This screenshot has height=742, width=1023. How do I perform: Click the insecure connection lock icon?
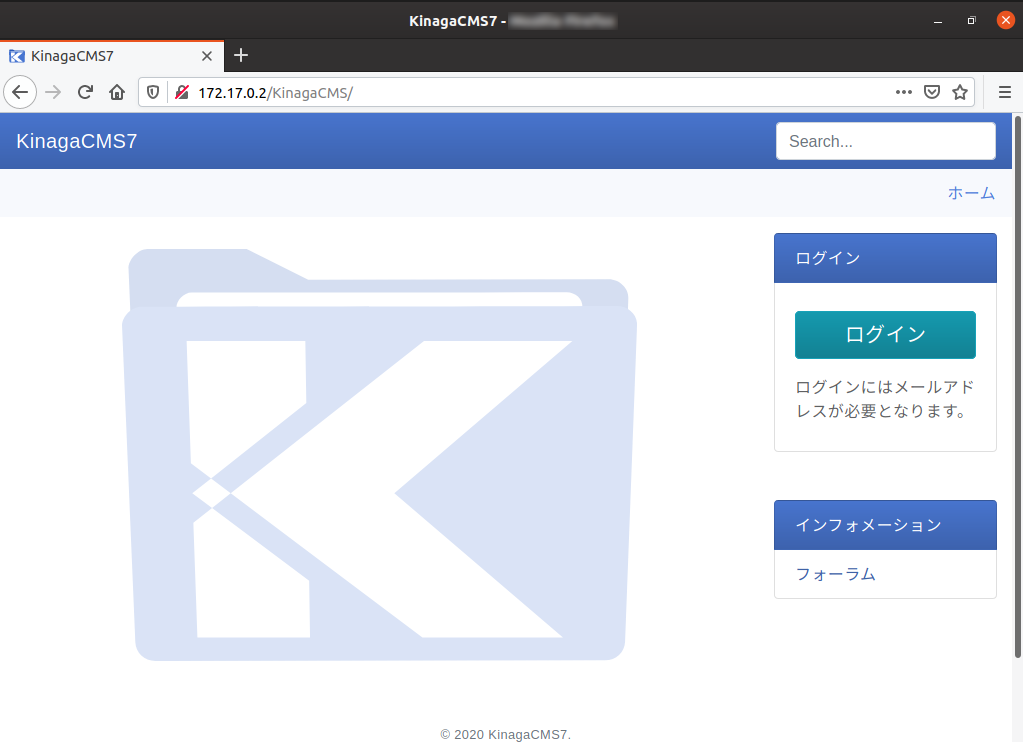point(181,92)
